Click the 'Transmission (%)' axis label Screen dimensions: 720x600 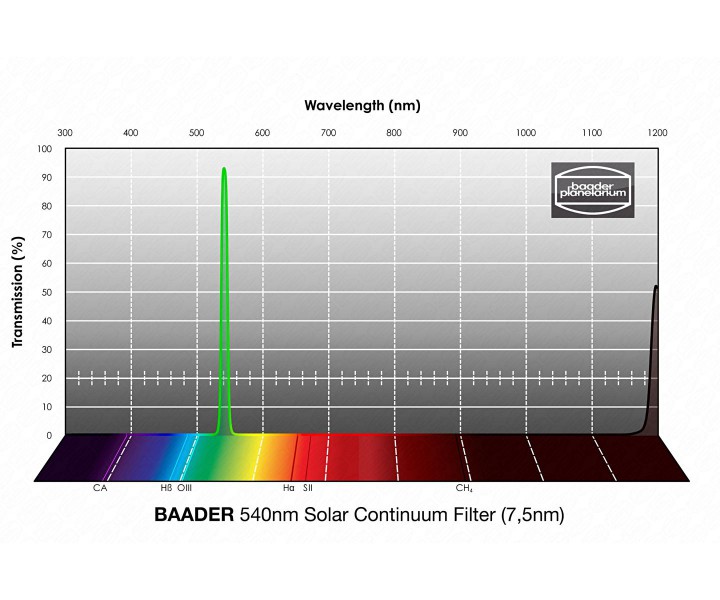(18, 293)
